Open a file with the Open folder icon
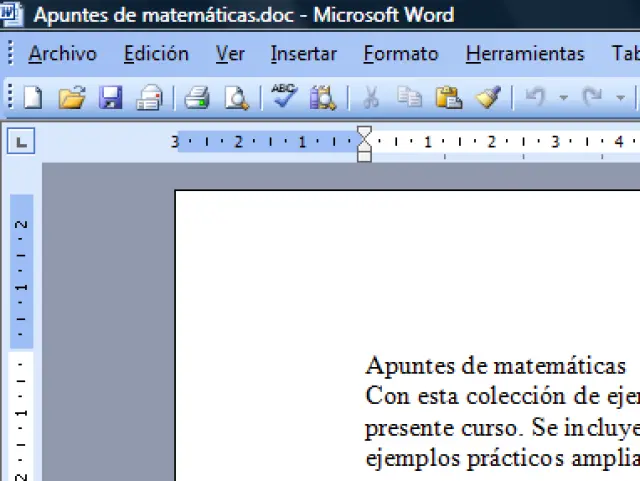 [x=71, y=98]
